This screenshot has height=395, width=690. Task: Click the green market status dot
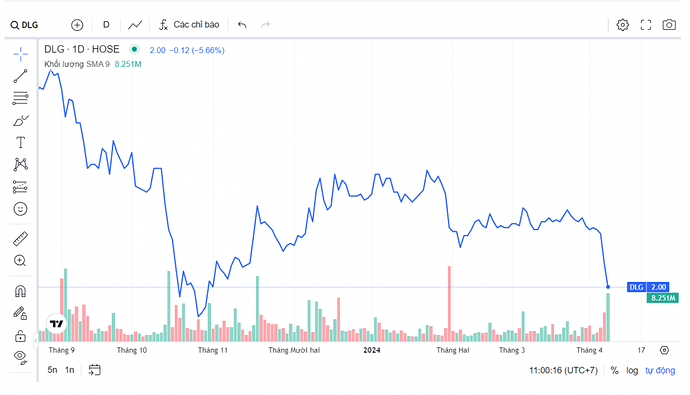point(134,49)
